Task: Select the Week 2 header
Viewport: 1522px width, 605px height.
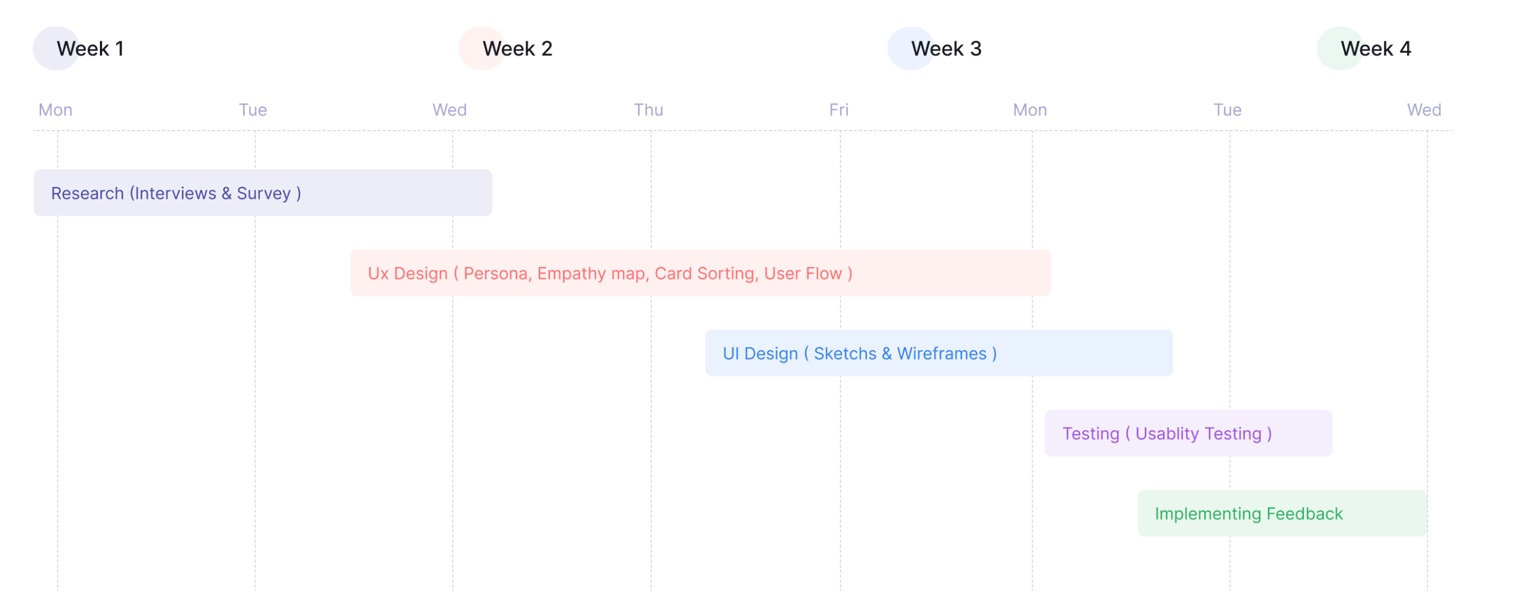Action: pyautogui.click(x=517, y=48)
